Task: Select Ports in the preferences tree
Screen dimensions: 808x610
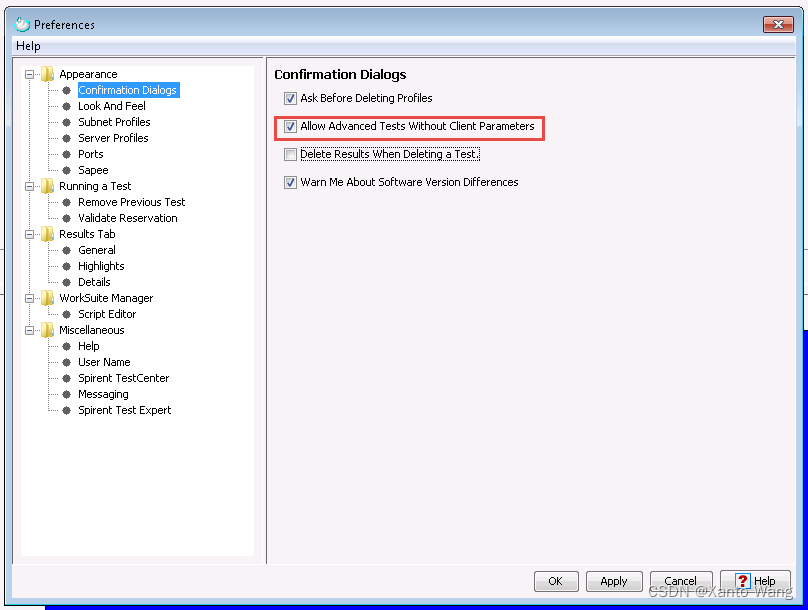Action: (91, 154)
